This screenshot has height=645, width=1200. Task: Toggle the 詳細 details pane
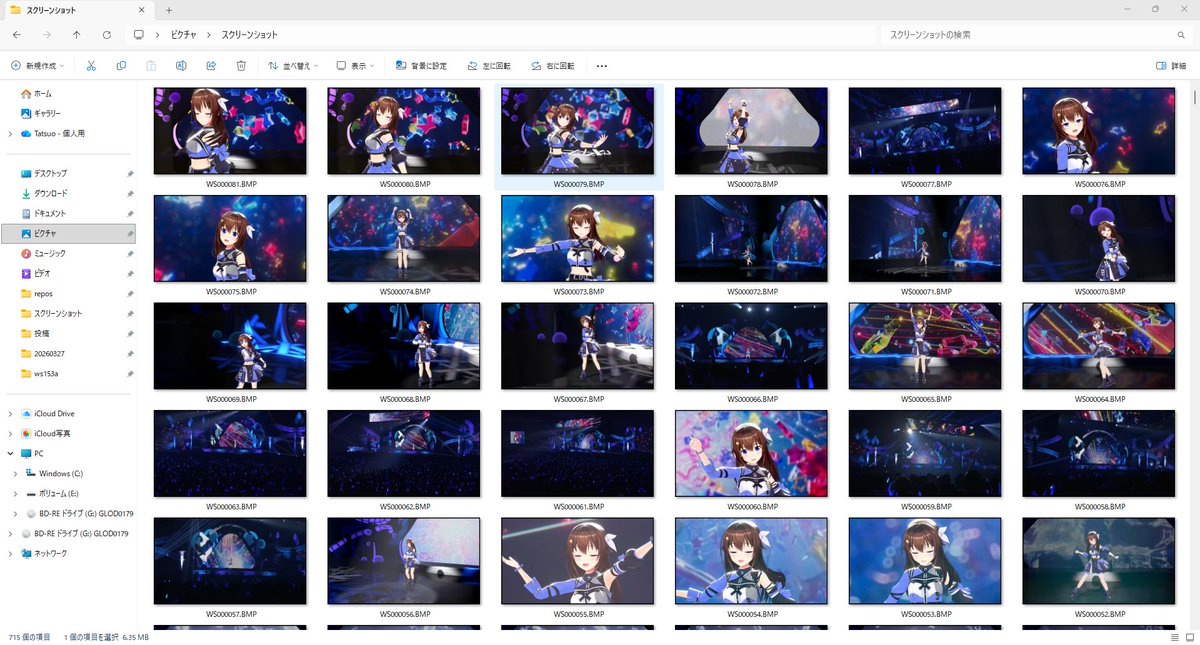point(1171,65)
